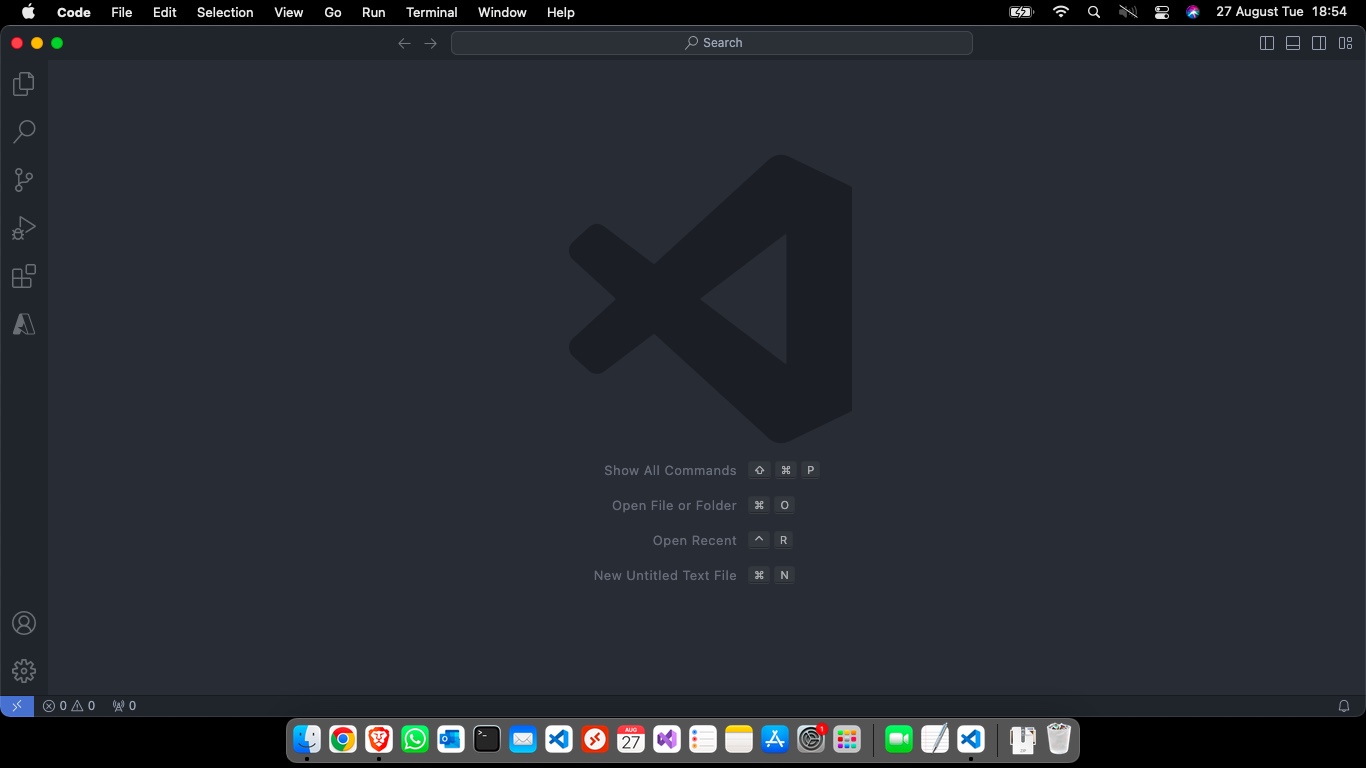This screenshot has height=768, width=1366.
Task: Open WhatsApp from the dock
Action: [415, 739]
